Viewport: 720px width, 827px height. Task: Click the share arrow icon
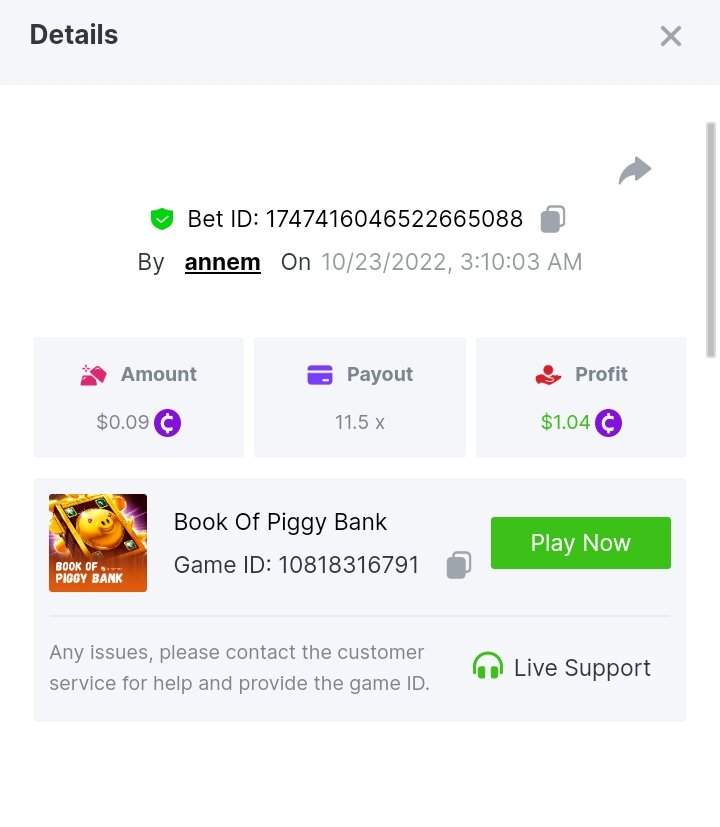[x=635, y=171]
